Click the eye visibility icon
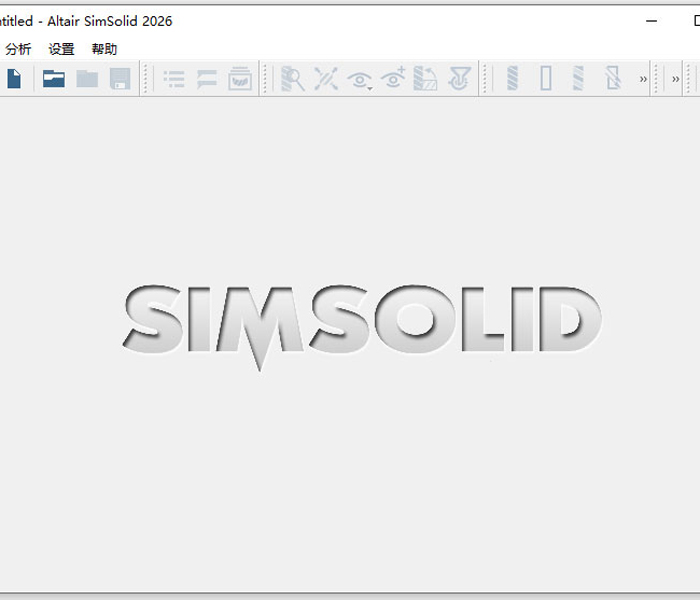Viewport: 700px width, 600px height. tap(358, 80)
